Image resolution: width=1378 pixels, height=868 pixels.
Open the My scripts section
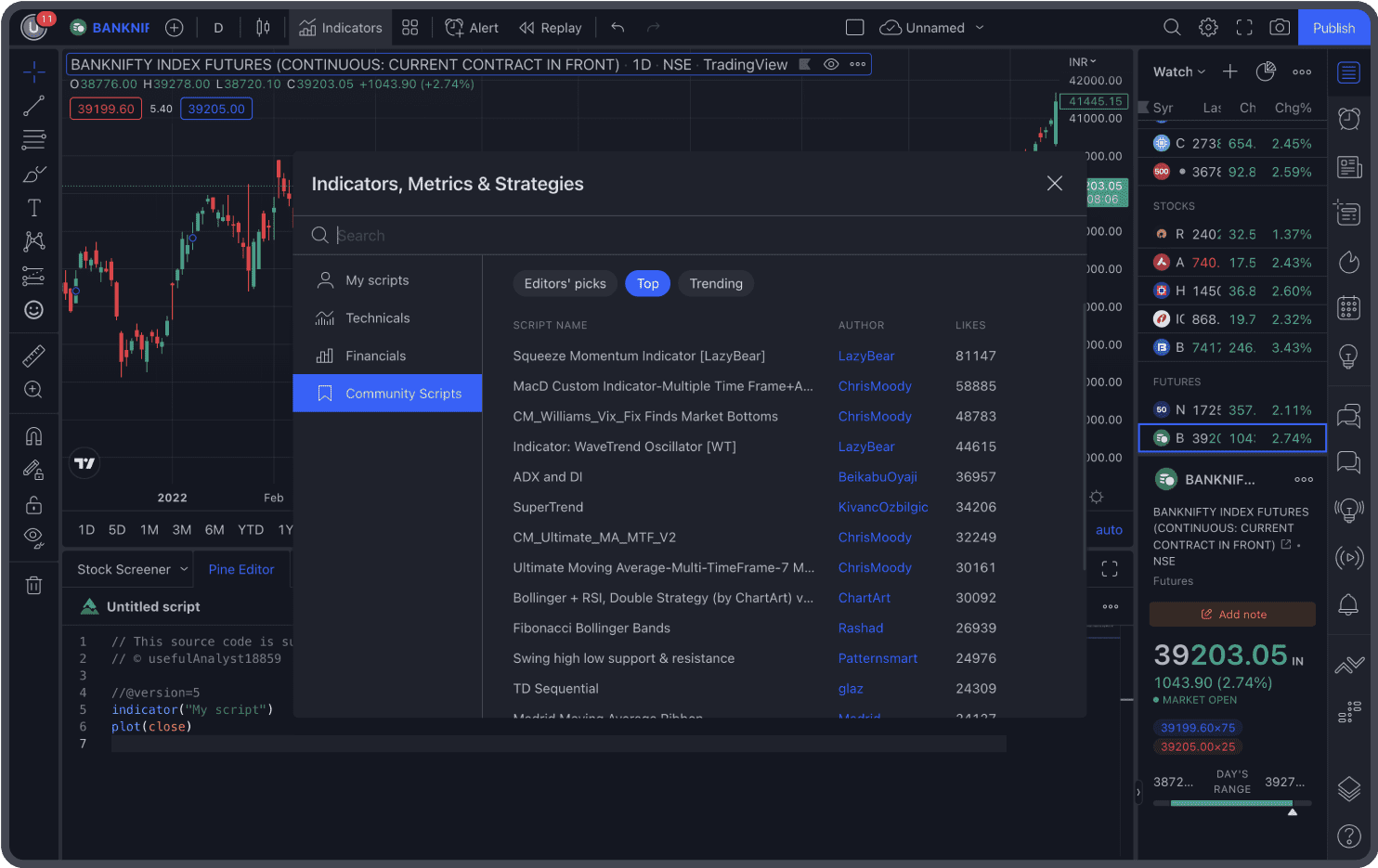pos(387,280)
